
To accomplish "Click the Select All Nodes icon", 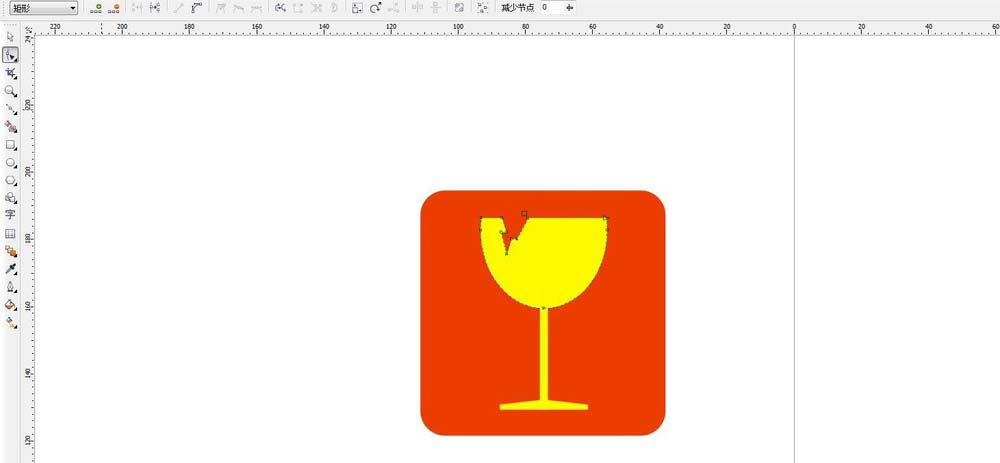I will [x=483, y=8].
